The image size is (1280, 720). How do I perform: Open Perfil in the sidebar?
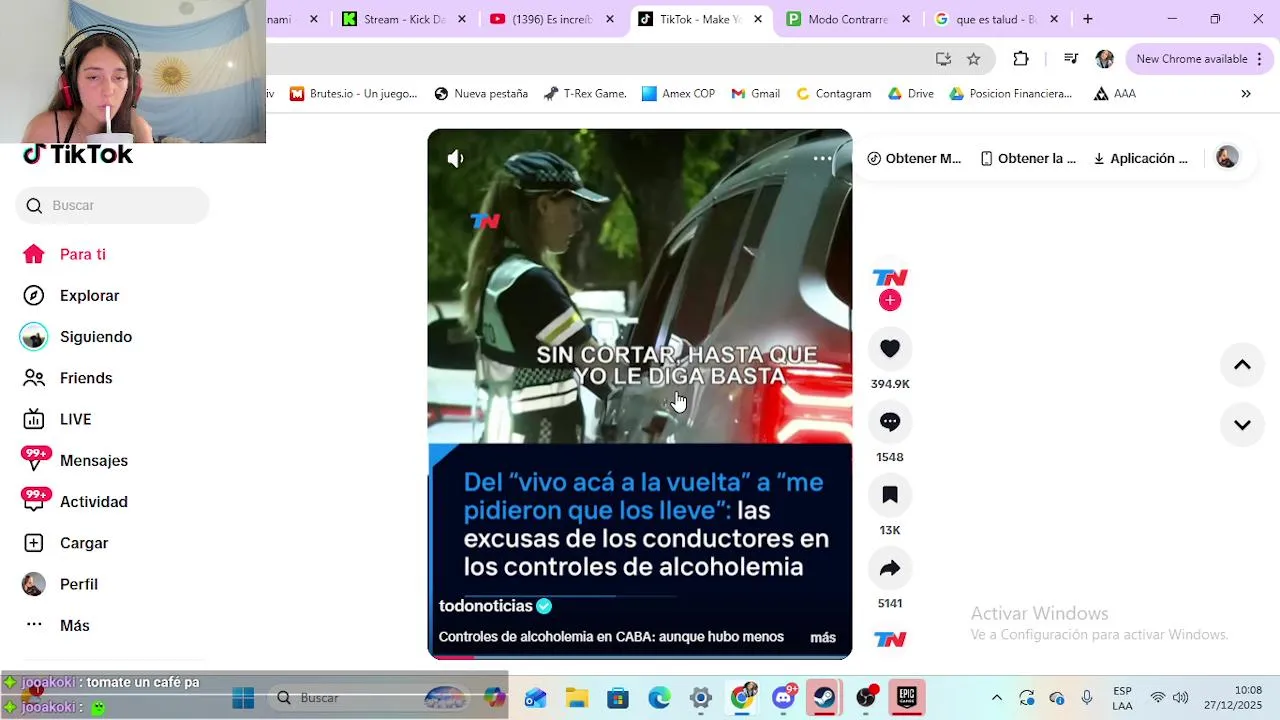coord(60,584)
